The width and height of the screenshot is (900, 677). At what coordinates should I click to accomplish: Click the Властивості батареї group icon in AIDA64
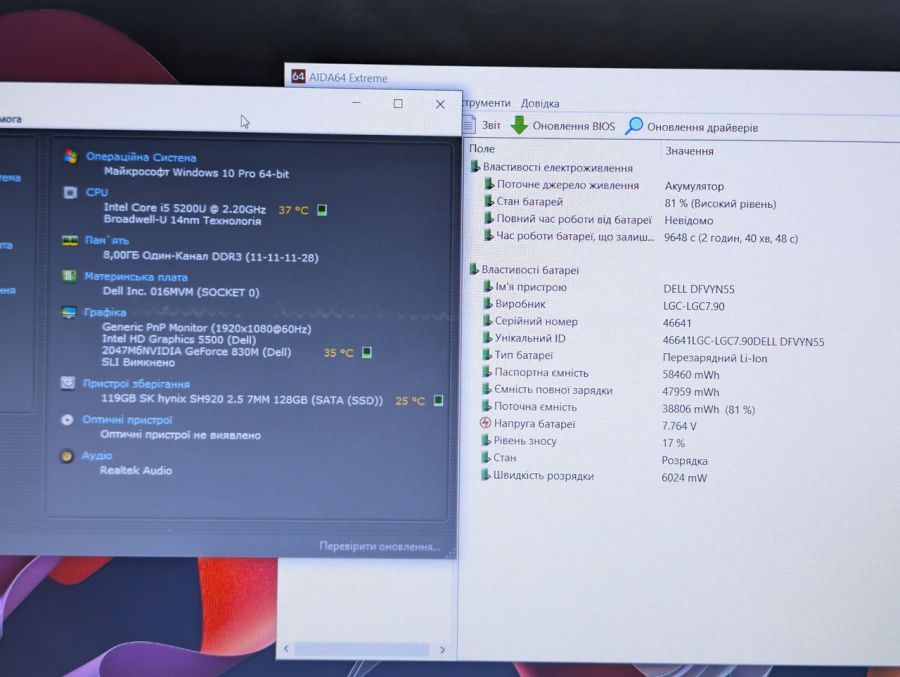click(474, 269)
